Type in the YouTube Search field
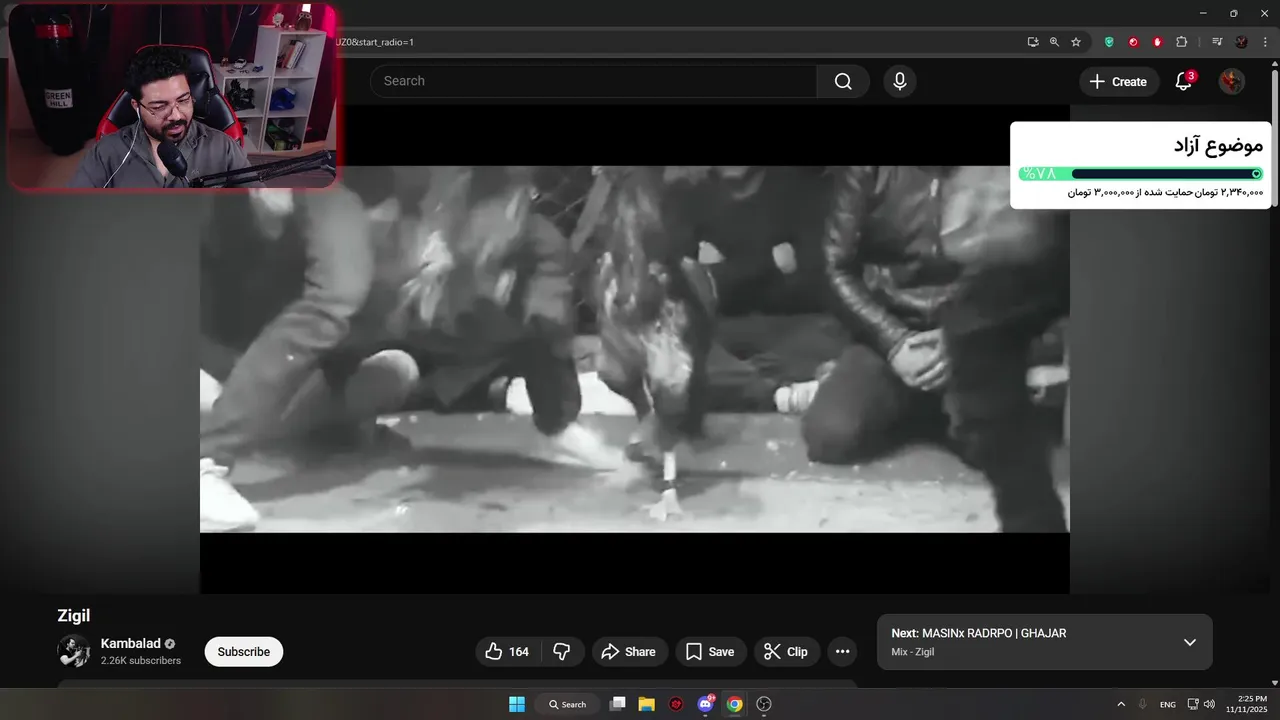The width and height of the screenshot is (1280, 720). click(594, 81)
